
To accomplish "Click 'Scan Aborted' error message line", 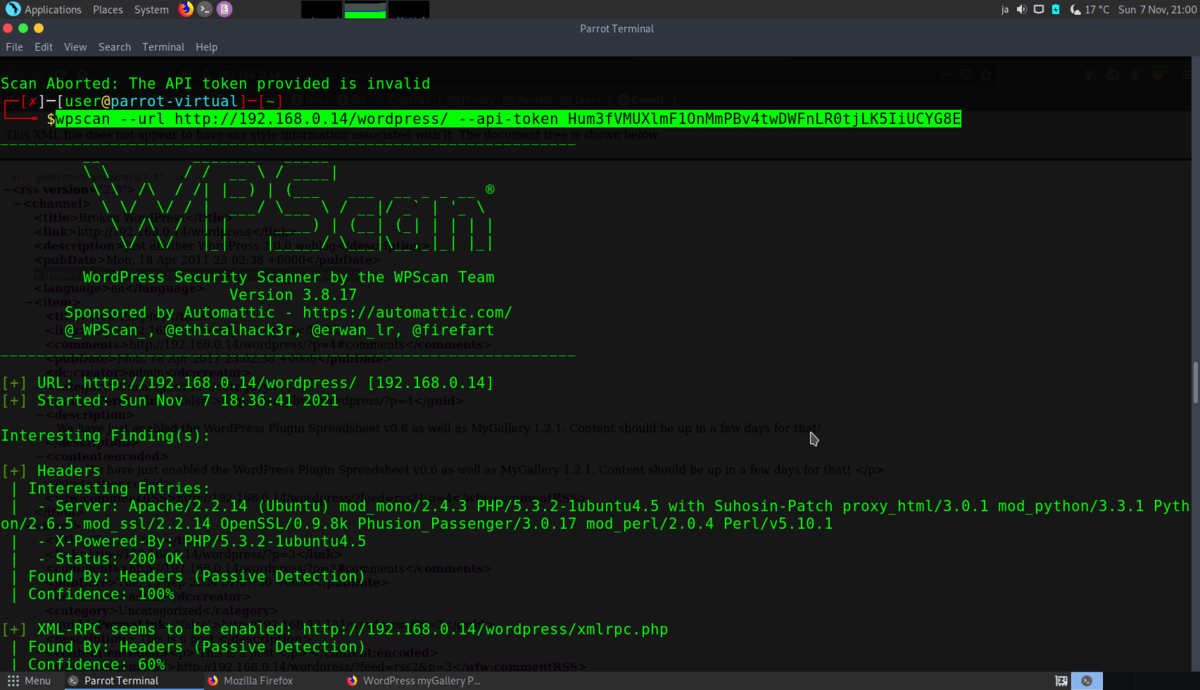I will 215,84.
